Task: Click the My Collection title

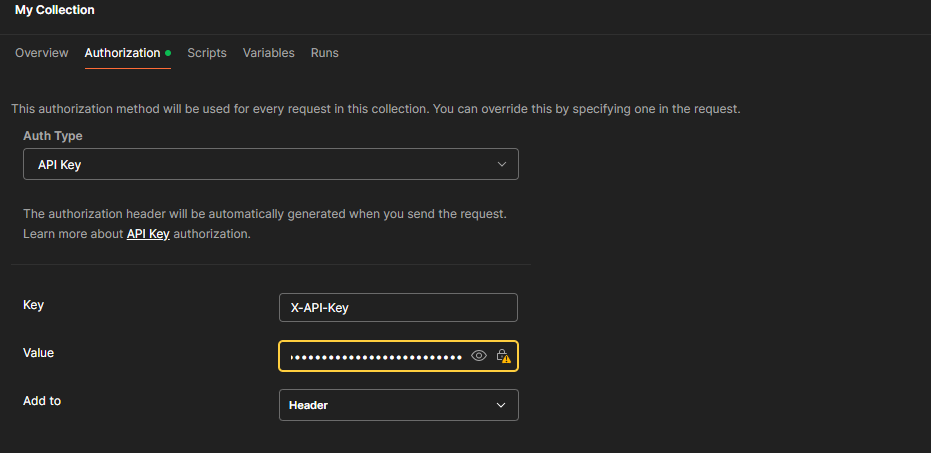Action: (x=55, y=10)
